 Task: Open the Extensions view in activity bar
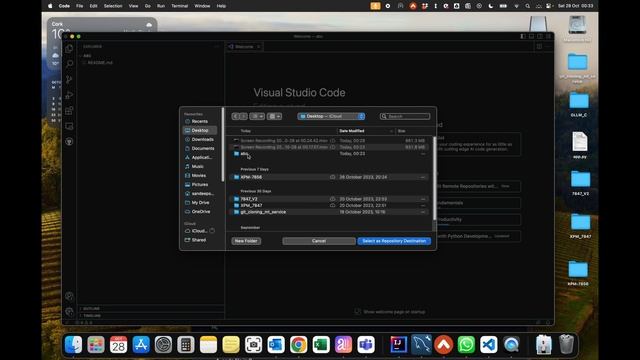(69, 111)
